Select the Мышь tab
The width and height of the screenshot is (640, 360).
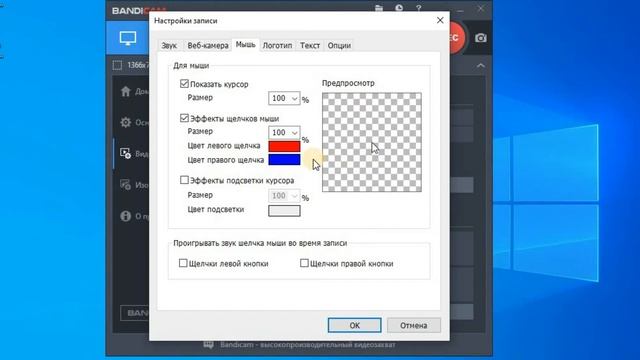click(246, 44)
